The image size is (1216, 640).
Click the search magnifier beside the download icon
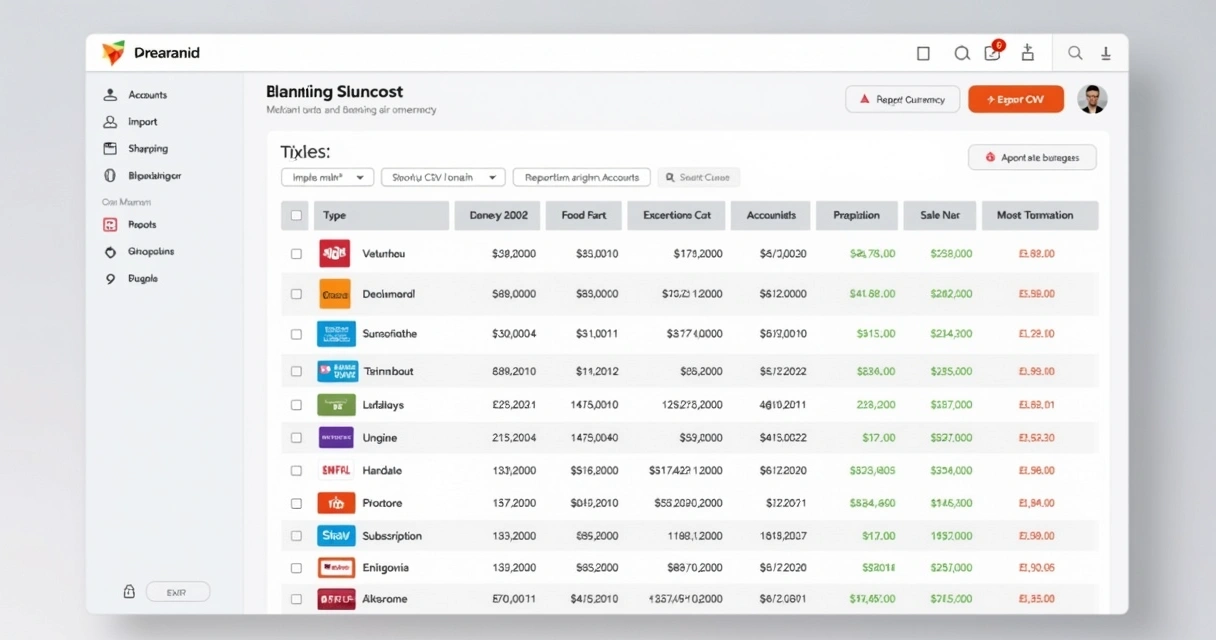click(x=1075, y=53)
